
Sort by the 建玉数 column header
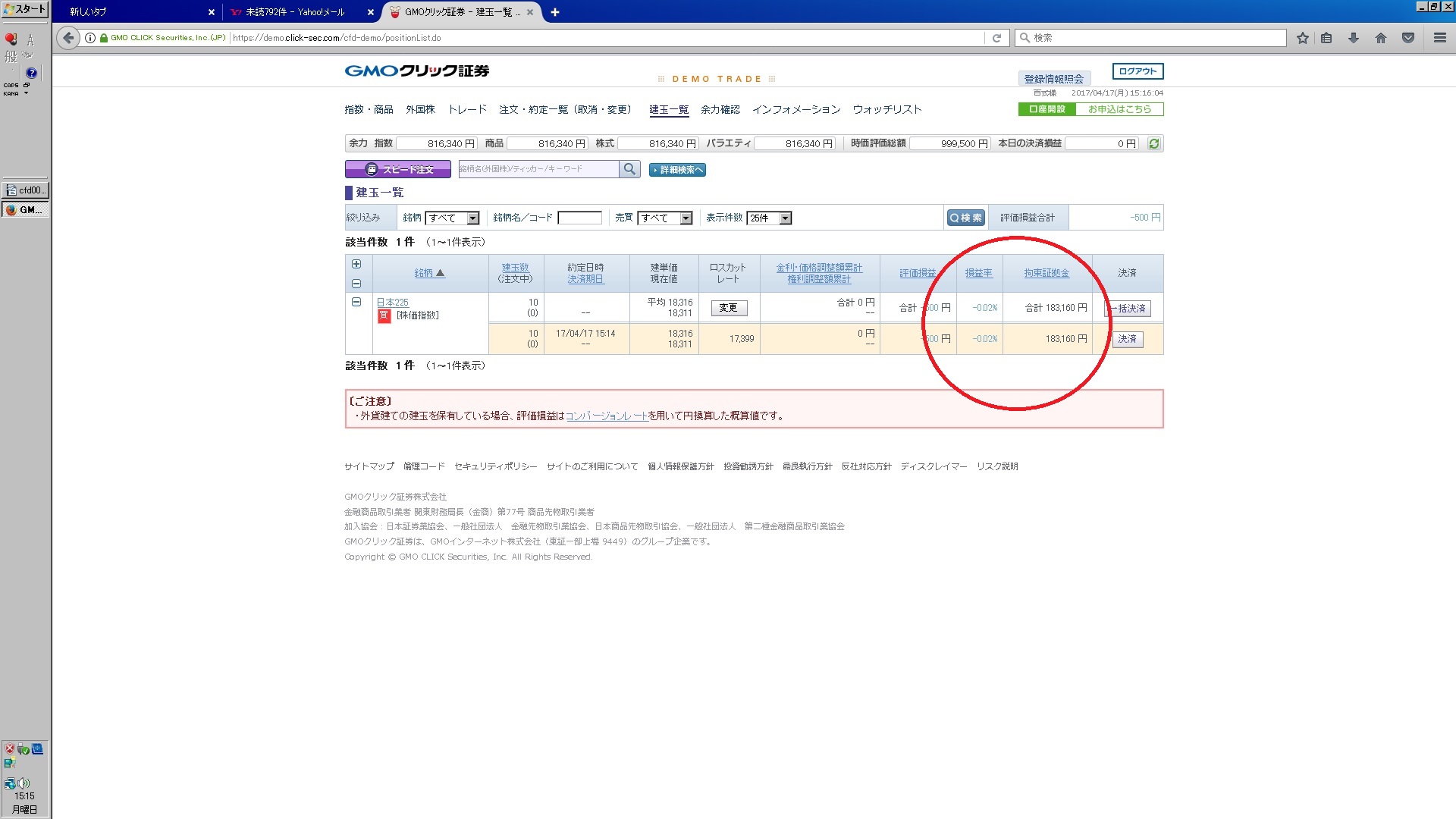516,268
